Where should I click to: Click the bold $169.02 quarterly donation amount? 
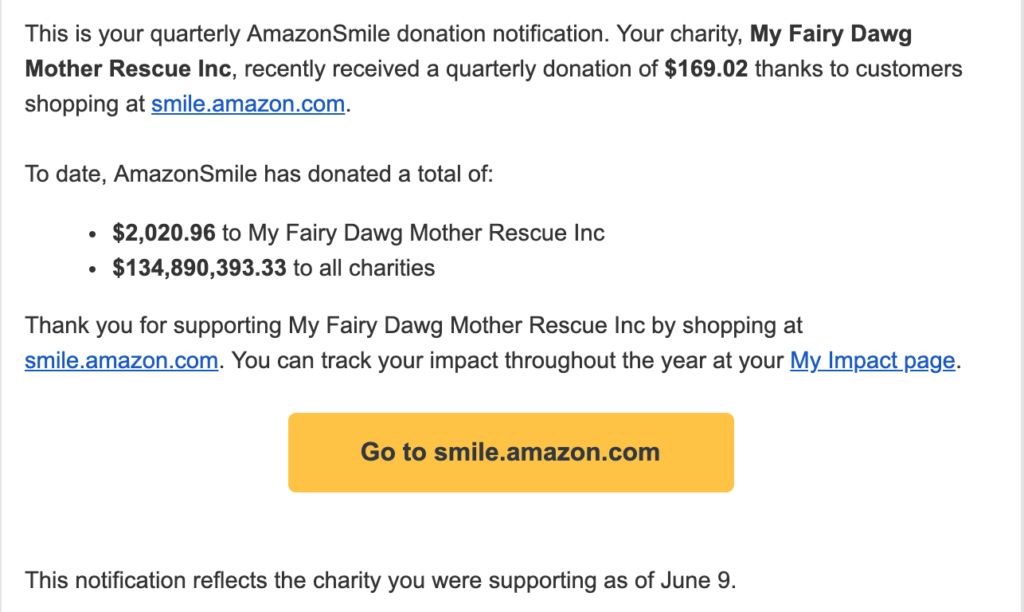point(706,69)
